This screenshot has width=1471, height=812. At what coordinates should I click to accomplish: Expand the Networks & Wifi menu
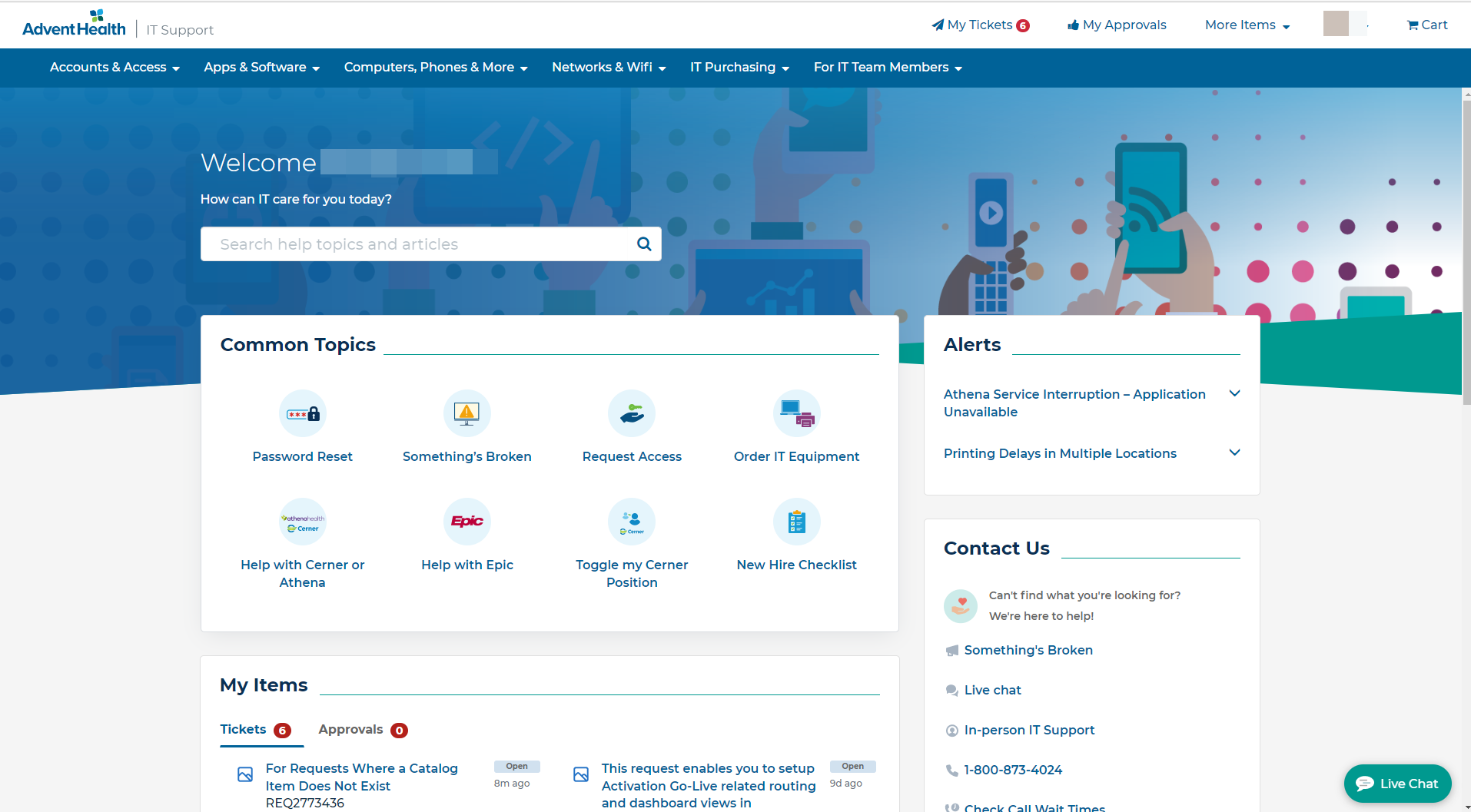[x=608, y=68]
